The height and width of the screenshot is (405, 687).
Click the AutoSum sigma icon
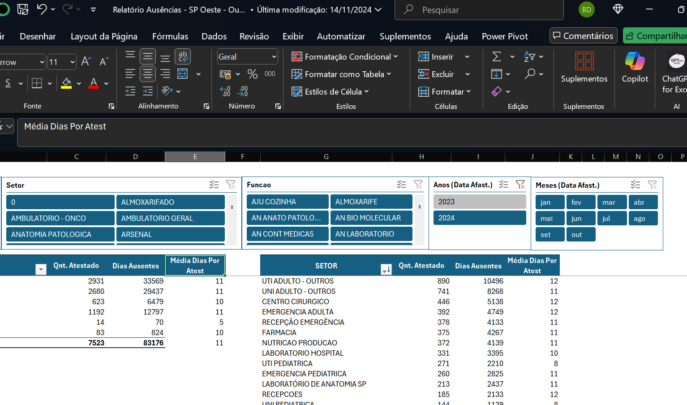[x=496, y=57]
